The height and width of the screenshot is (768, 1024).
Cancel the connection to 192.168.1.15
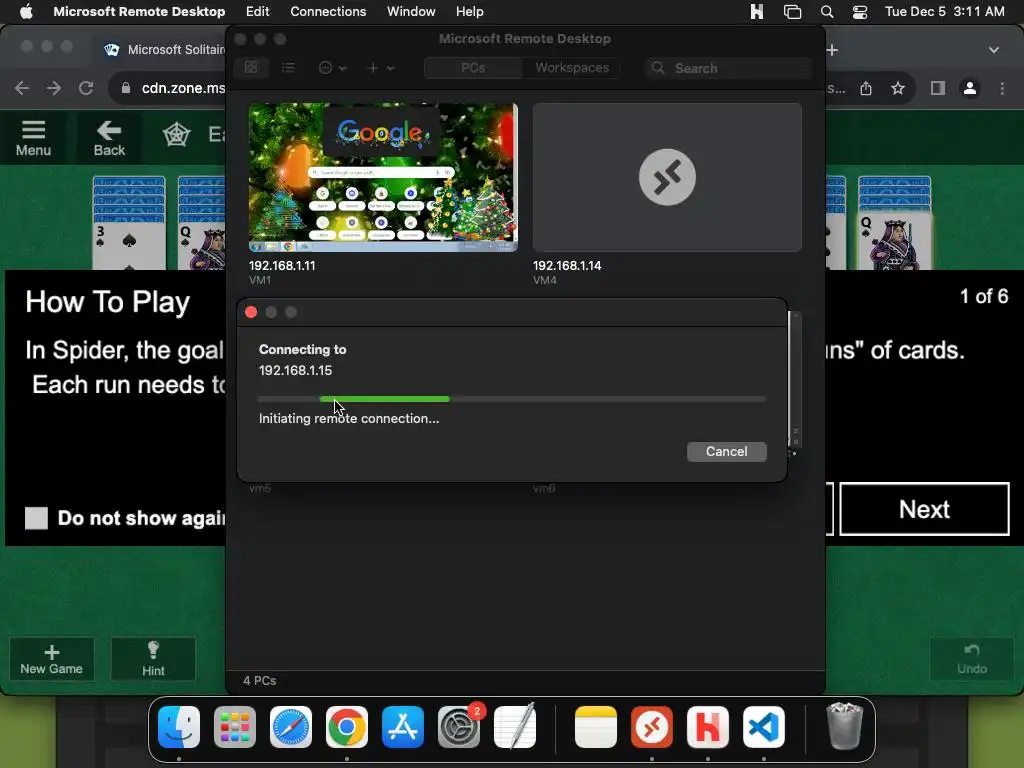click(x=726, y=451)
